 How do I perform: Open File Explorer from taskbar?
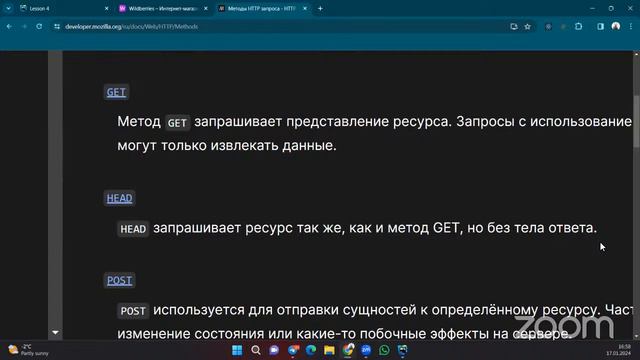[329, 350]
